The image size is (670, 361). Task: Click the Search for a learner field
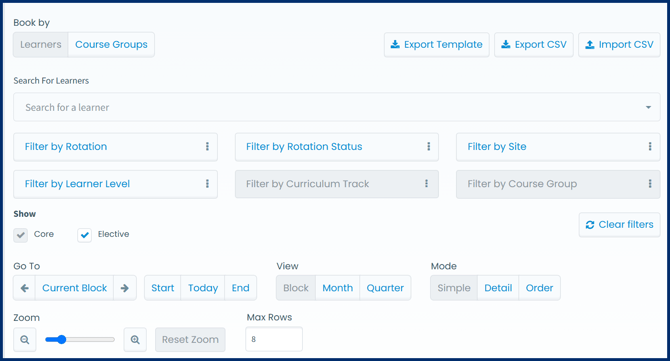[337, 107]
